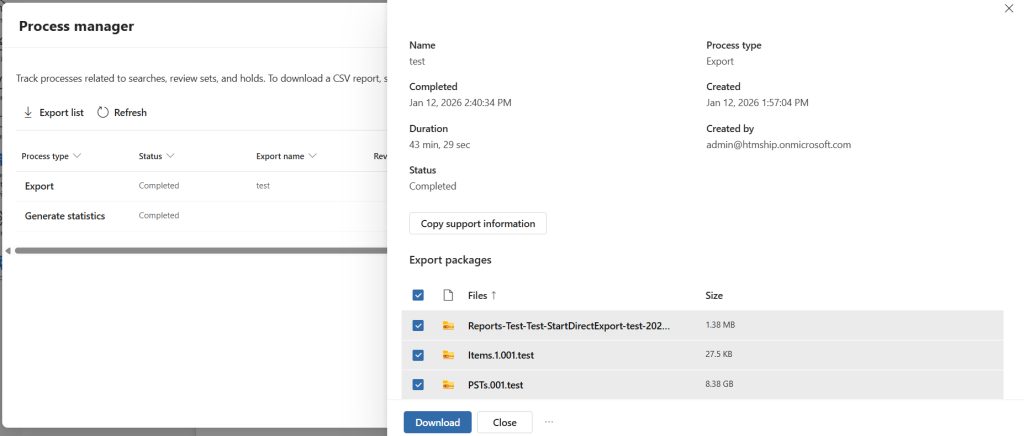Click the Download button

[437, 422]
